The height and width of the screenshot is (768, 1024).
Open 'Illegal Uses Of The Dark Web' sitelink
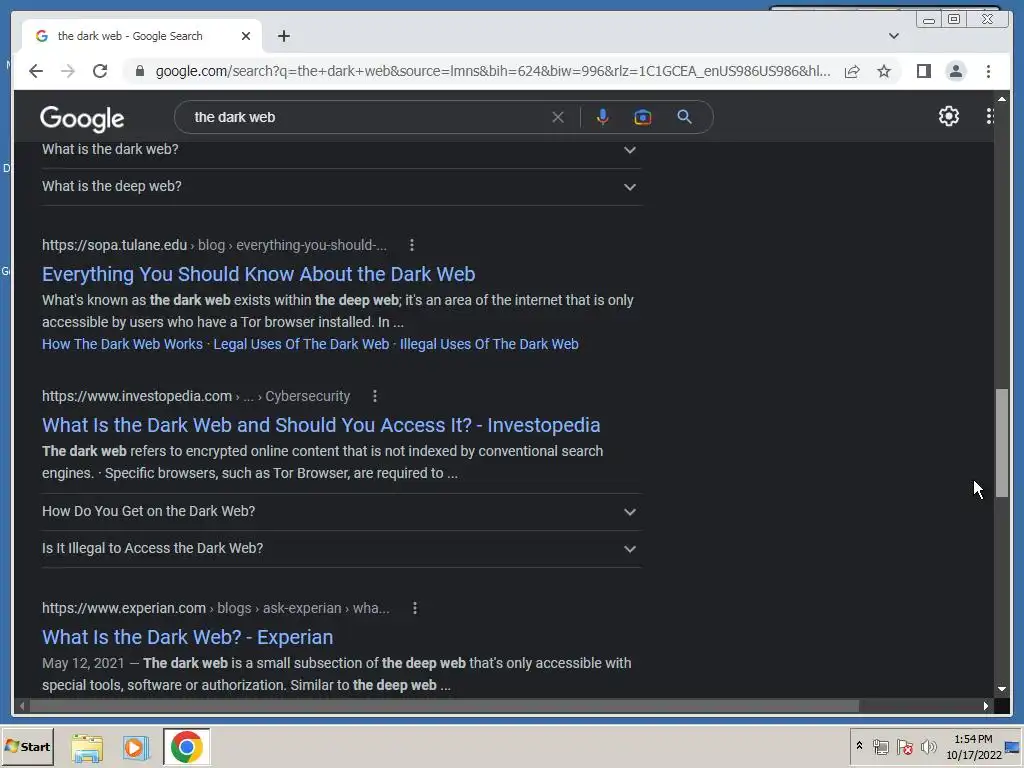[489, 344]
